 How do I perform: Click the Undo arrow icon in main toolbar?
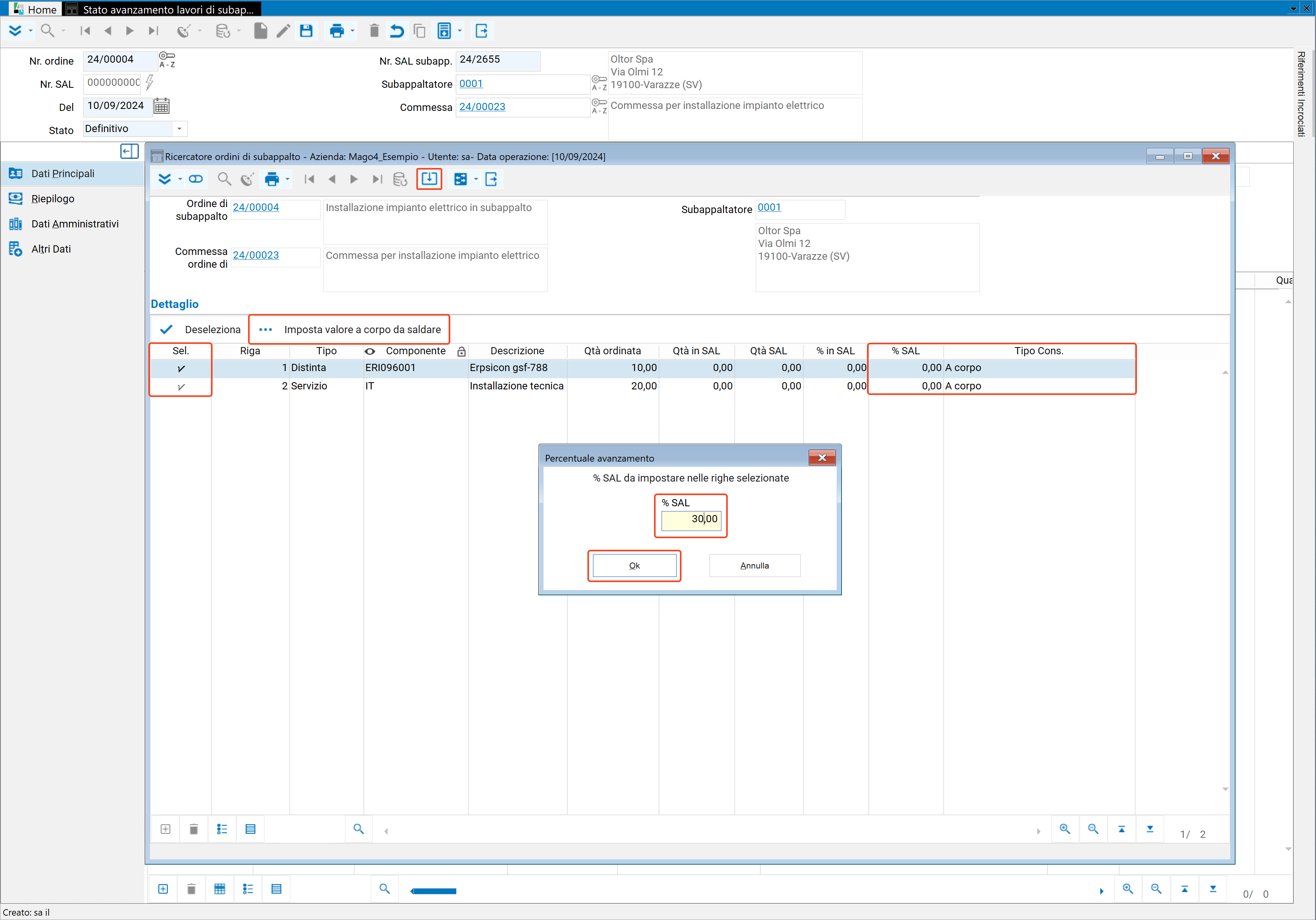coord(397,31)
